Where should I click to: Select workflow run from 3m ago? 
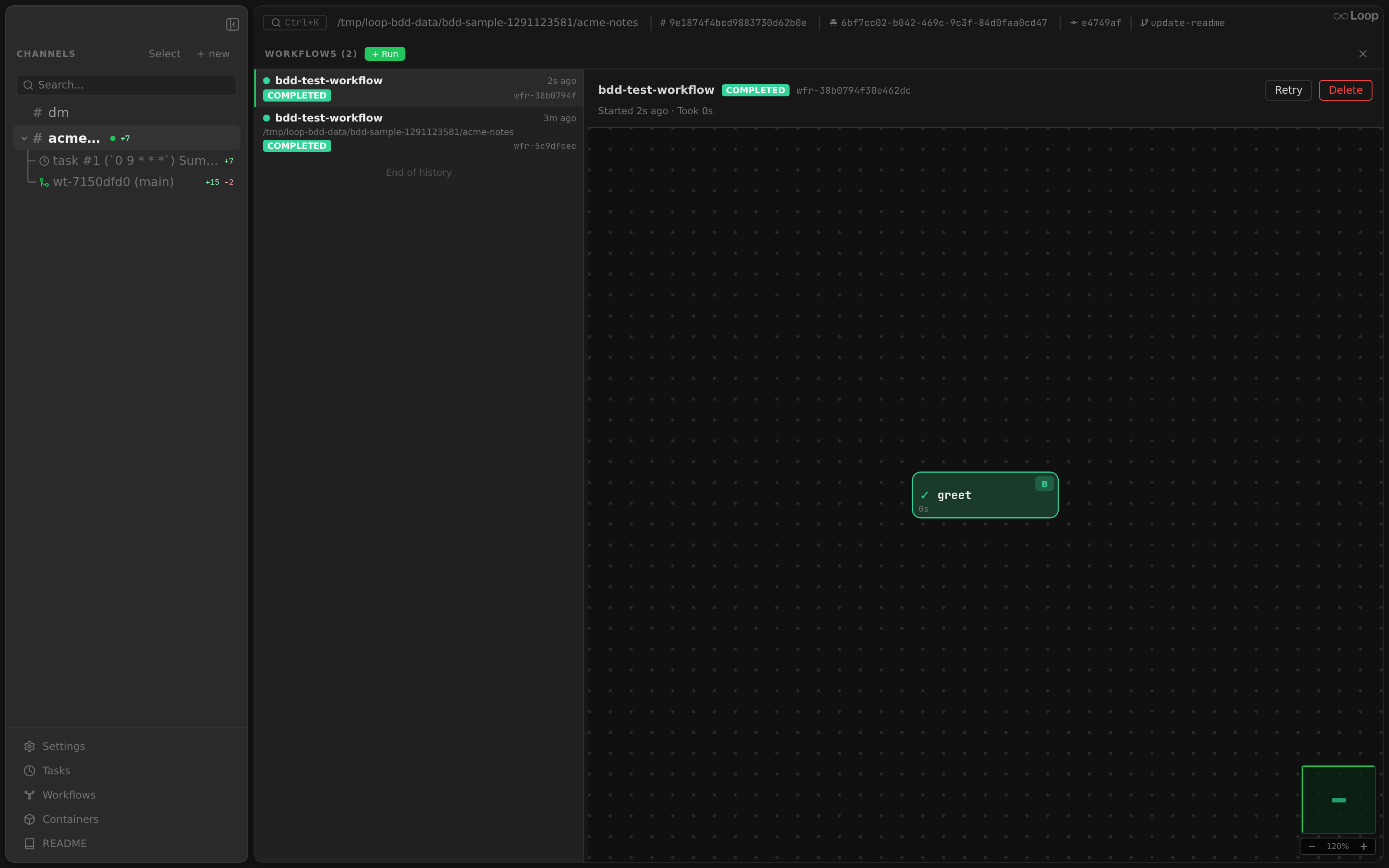pos(420,132)
